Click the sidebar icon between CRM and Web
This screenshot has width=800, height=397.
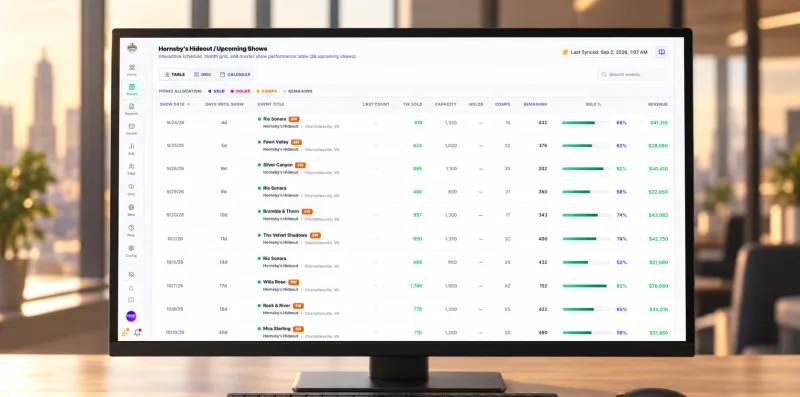pyautogui.click(x=132, y=189)
